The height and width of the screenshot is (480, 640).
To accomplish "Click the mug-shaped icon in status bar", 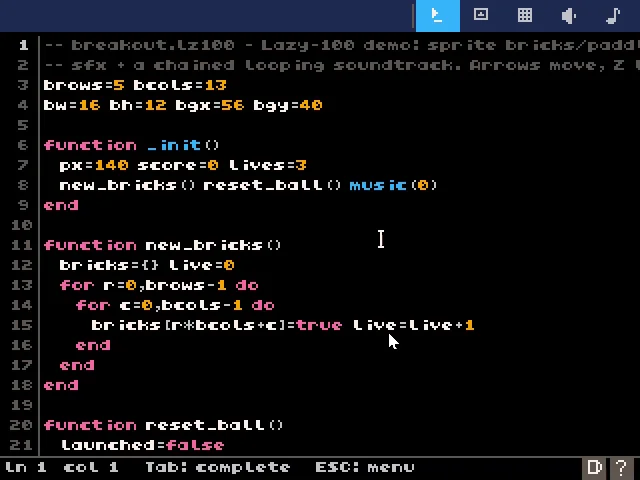I will click(x=594, y=467).
